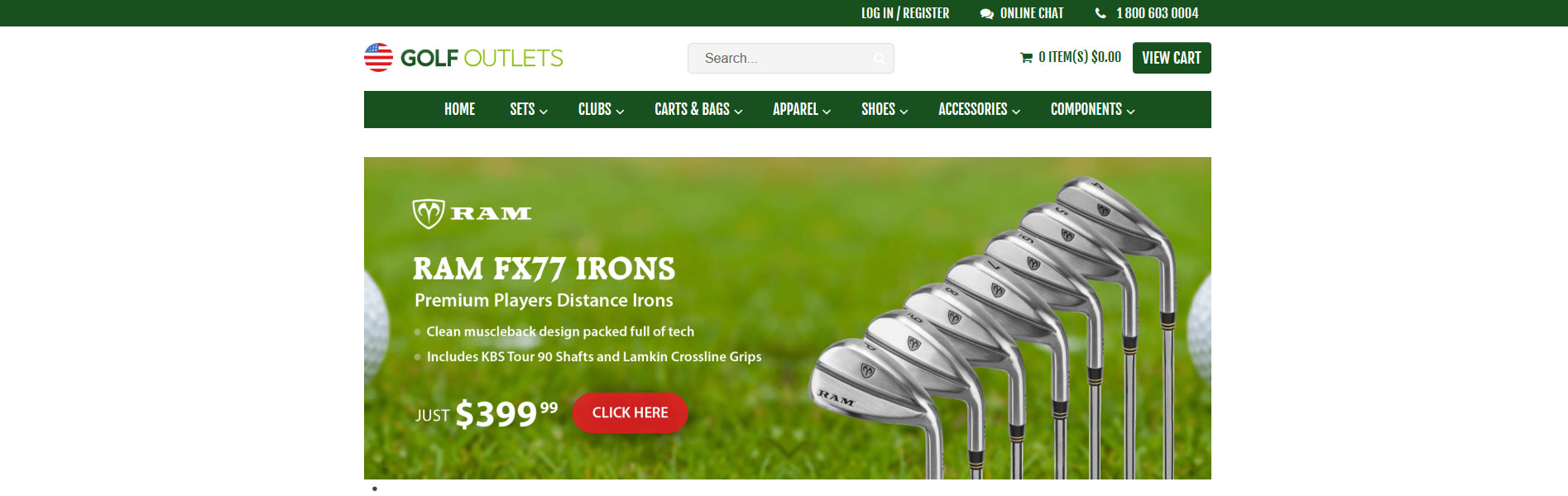Click the American flag logo icon
Image resolution: width=1568 pixels, height=496 pixels.
[x=379, y=58]
